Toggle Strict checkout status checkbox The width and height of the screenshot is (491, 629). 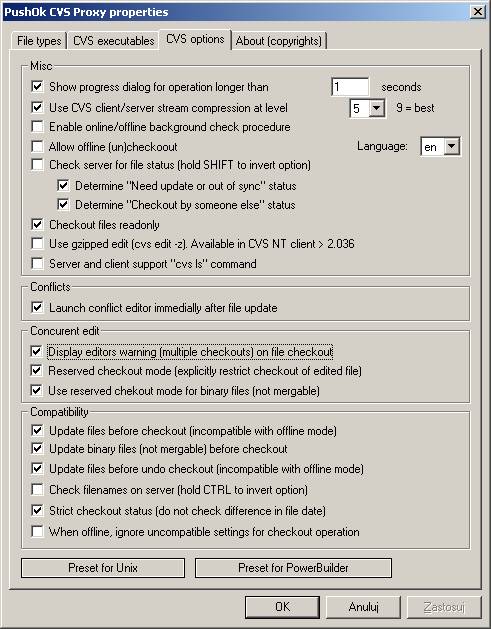[x=37, y=511]
